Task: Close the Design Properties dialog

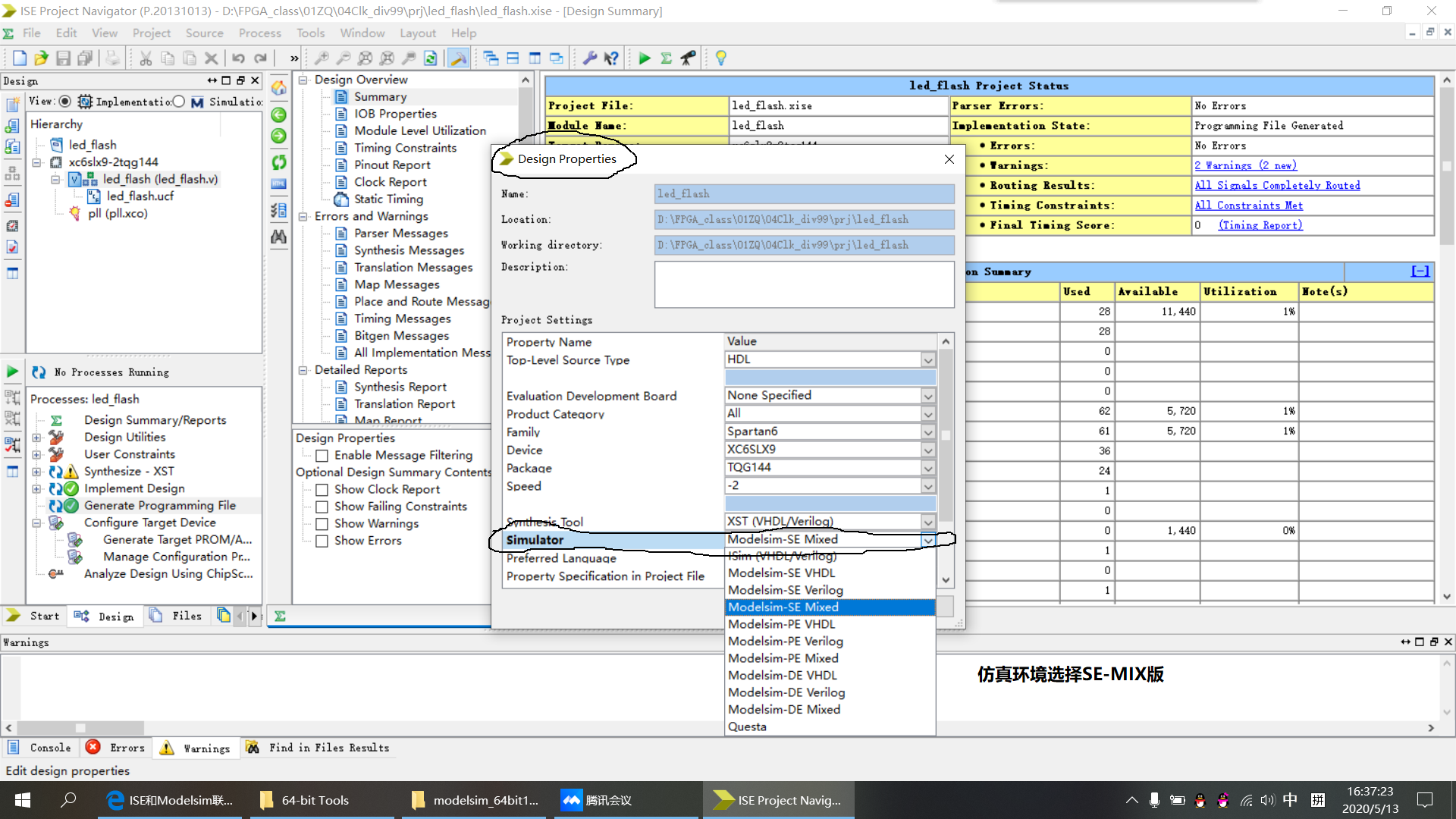Action: click(949, 159)
